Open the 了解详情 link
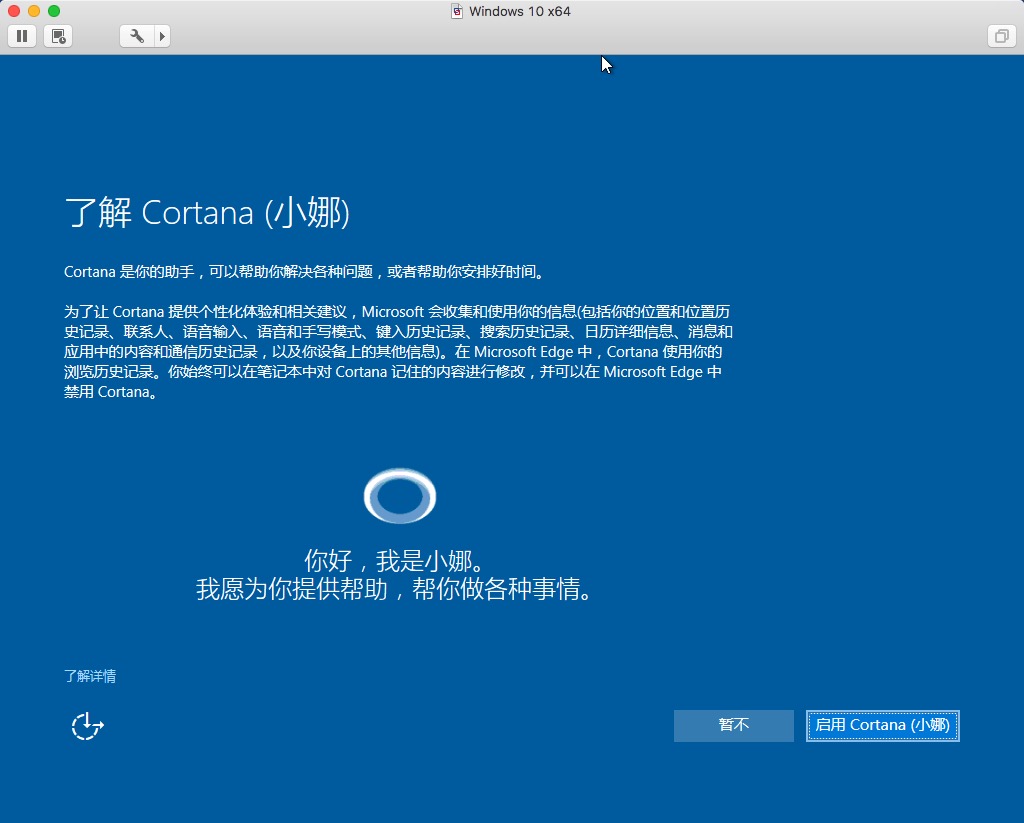 (90, 676)
